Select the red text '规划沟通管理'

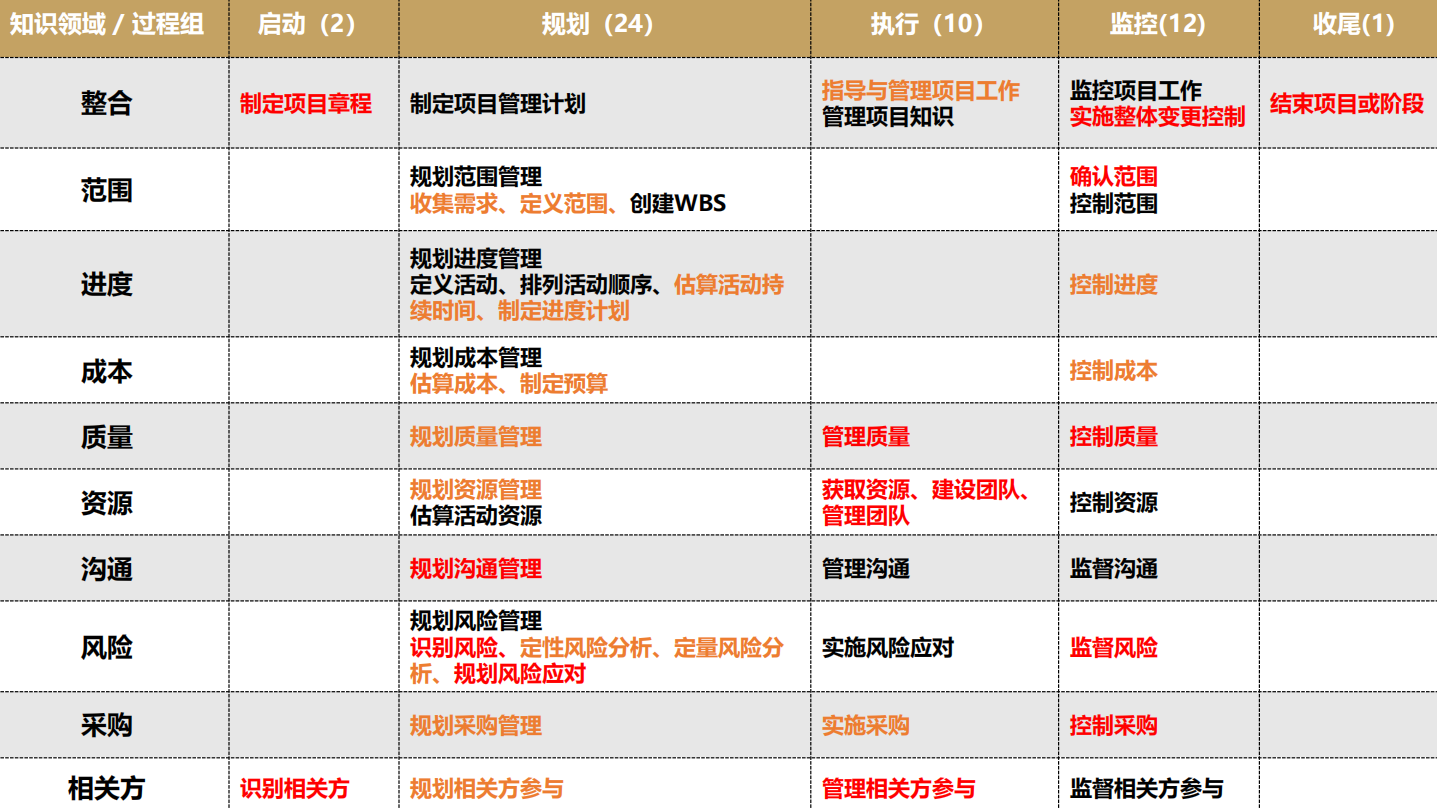[x=475, y=569]
